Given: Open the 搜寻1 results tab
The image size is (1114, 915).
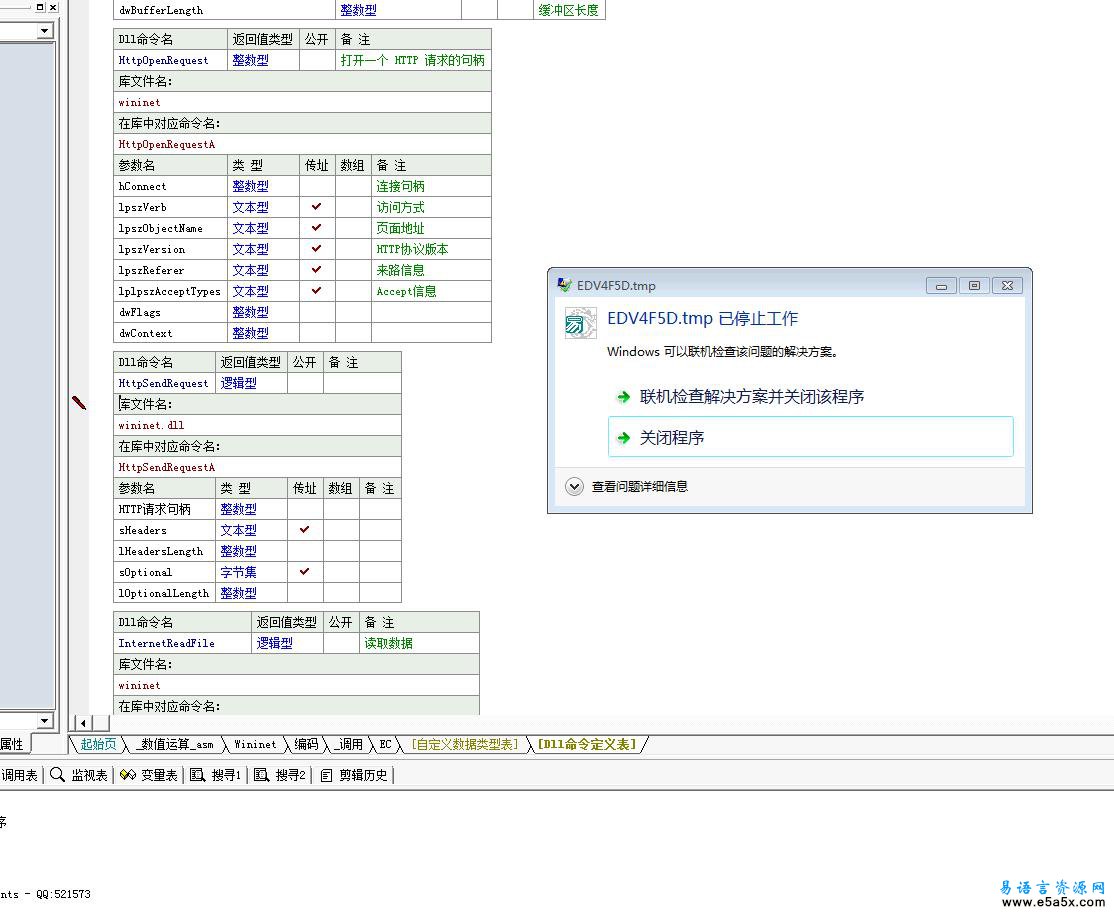Looking at the screenshot, I should [216, 775].
